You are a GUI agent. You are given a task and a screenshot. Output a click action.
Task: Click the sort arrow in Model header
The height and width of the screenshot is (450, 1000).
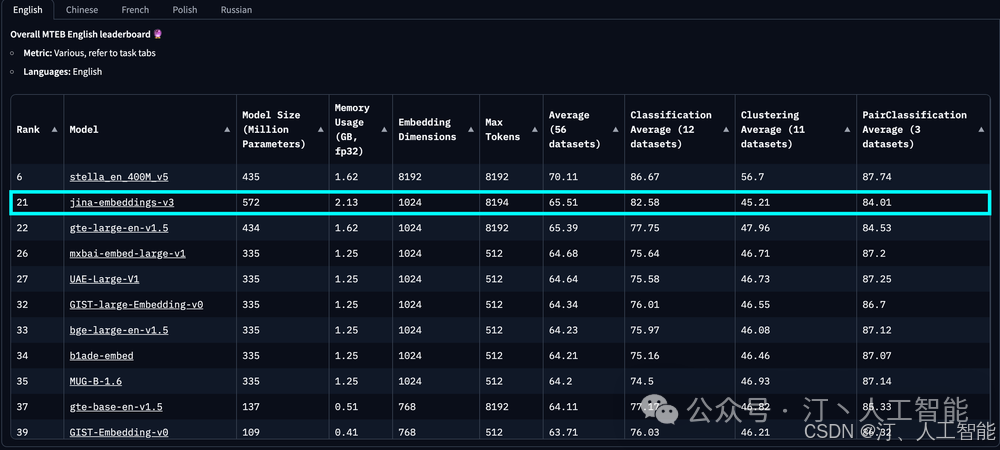coord(227,130)
